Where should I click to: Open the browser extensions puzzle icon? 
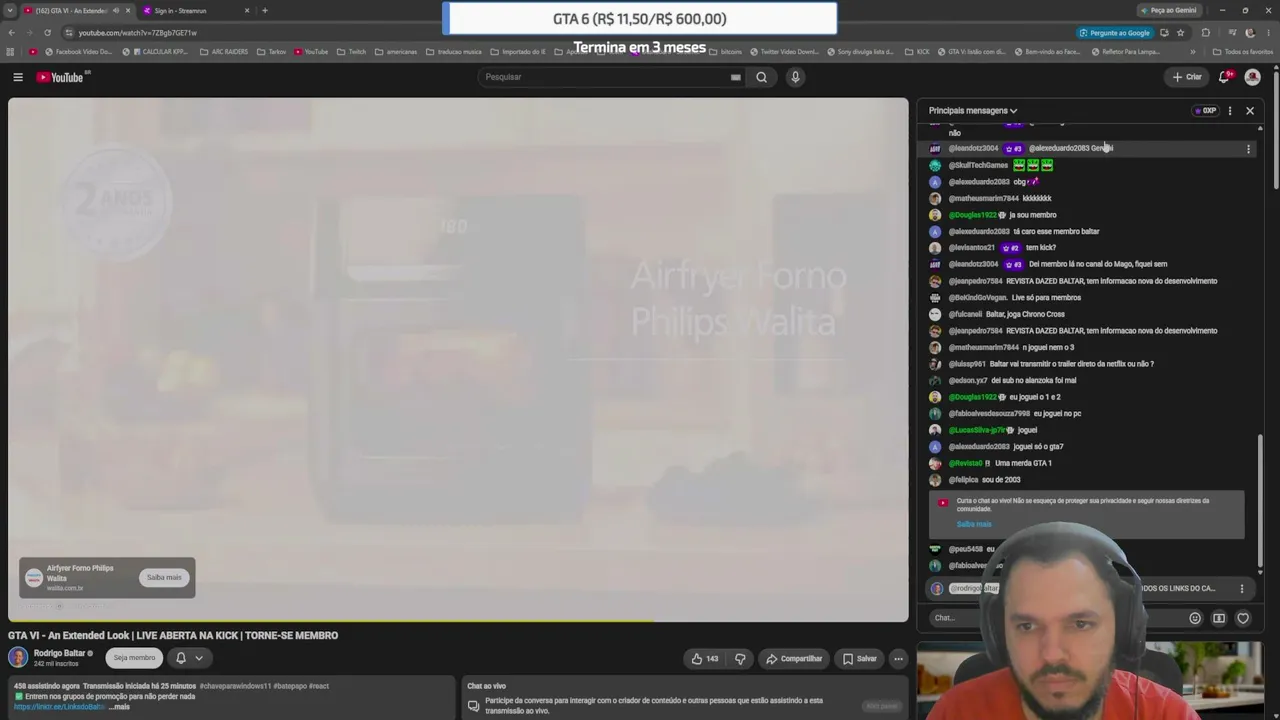(1205, 33)
